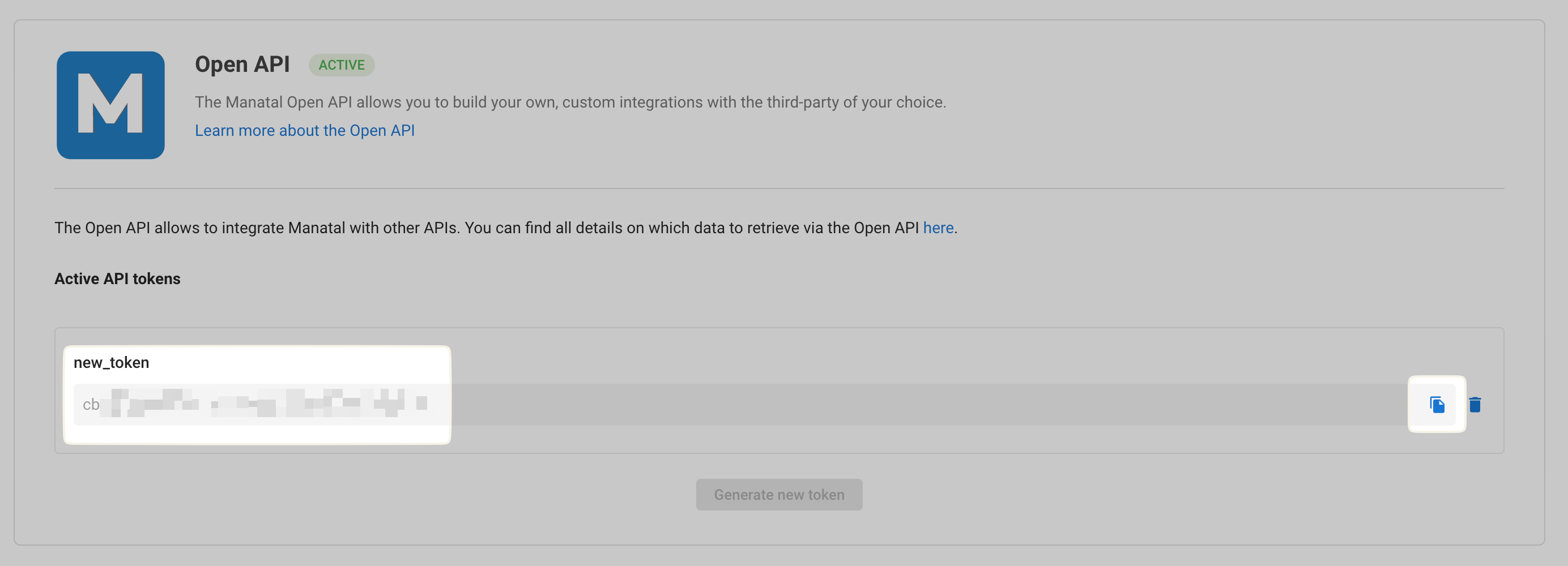This screenshot has width=1568, height=566.
Task: Click empty grey area of the token row
Action: [913, 404]
